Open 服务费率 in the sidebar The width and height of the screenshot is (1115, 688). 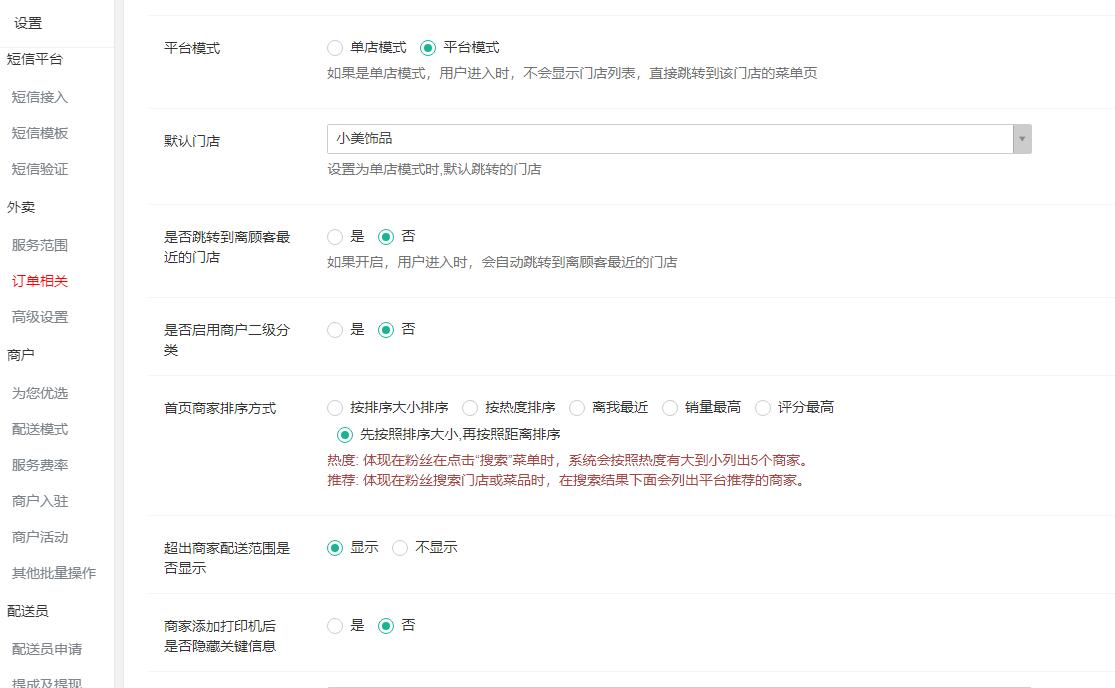[40, 465]
